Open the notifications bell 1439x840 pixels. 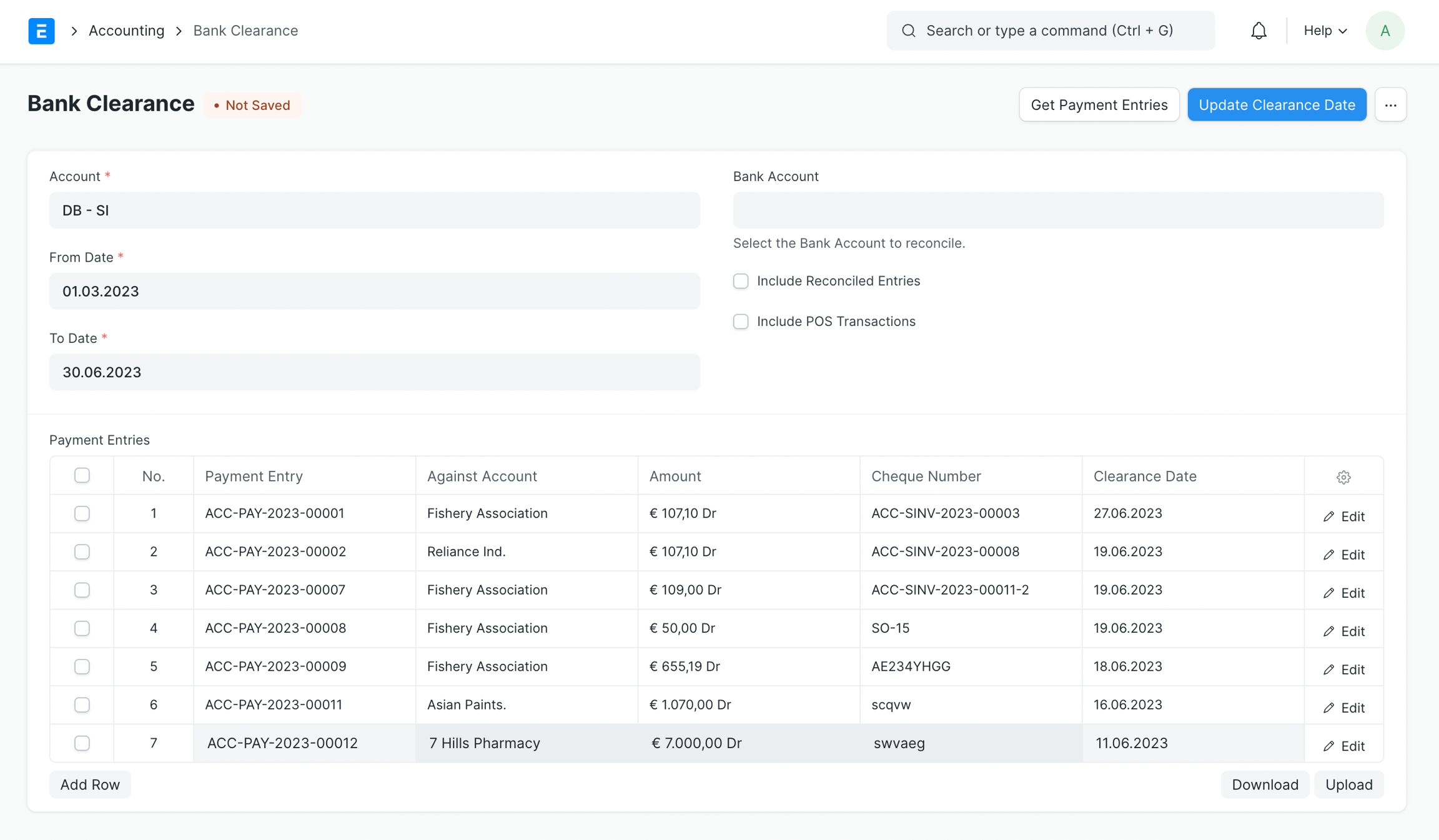tap(1259, 31)
